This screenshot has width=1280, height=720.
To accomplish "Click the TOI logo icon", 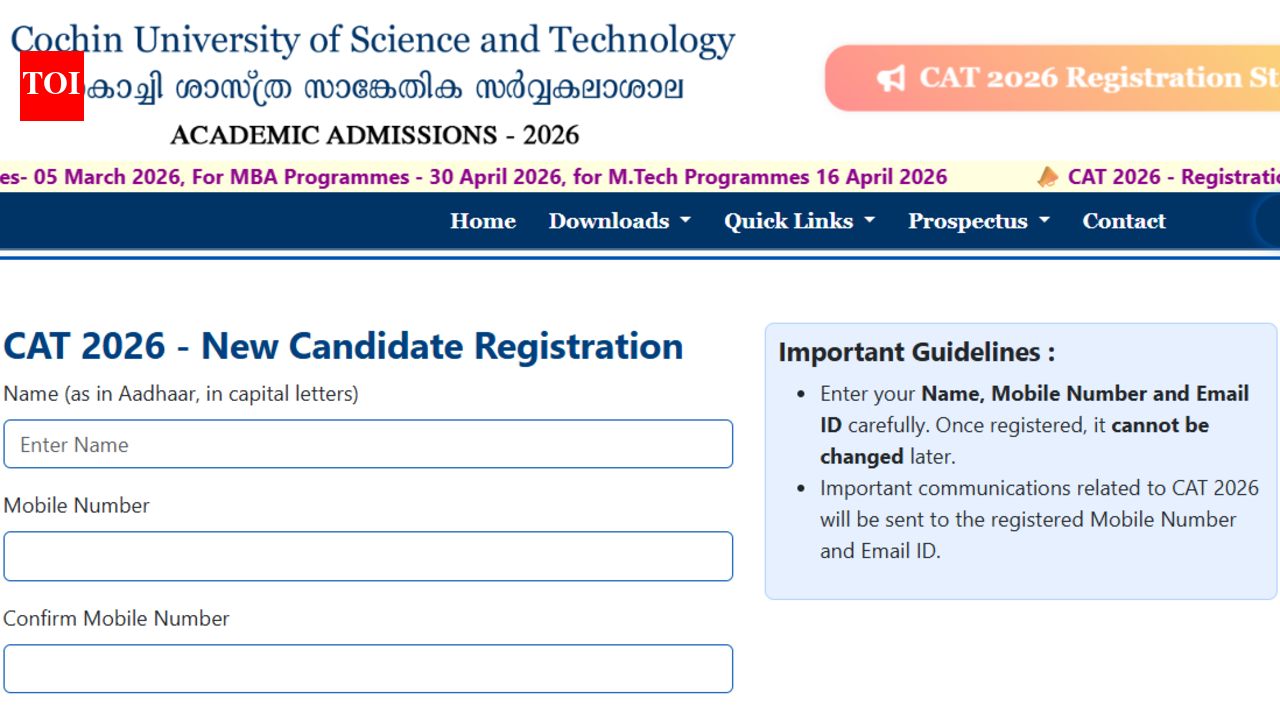I will pos(51,86).
